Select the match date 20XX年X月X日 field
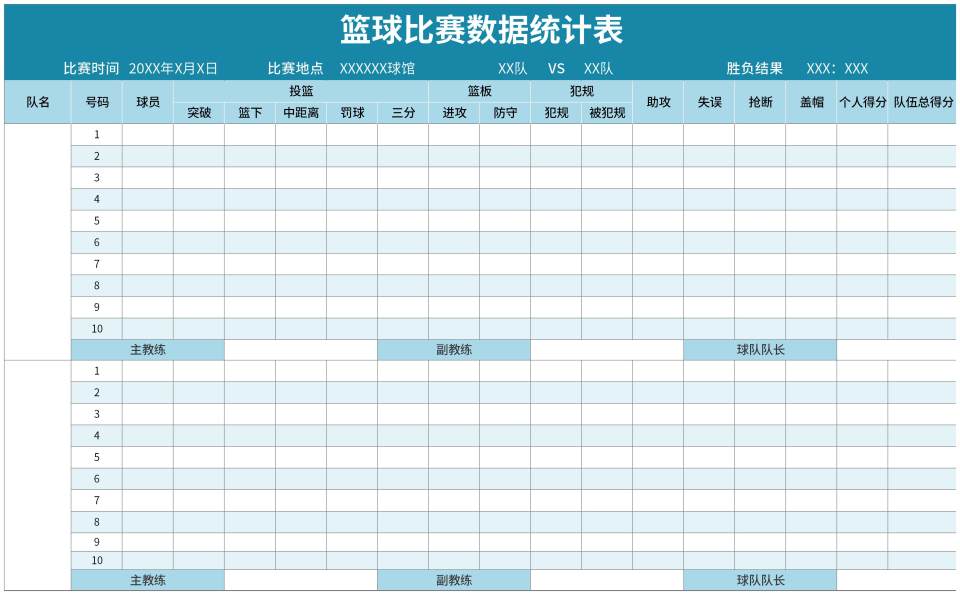Screen dimensions: 960x595 point(173,69)
